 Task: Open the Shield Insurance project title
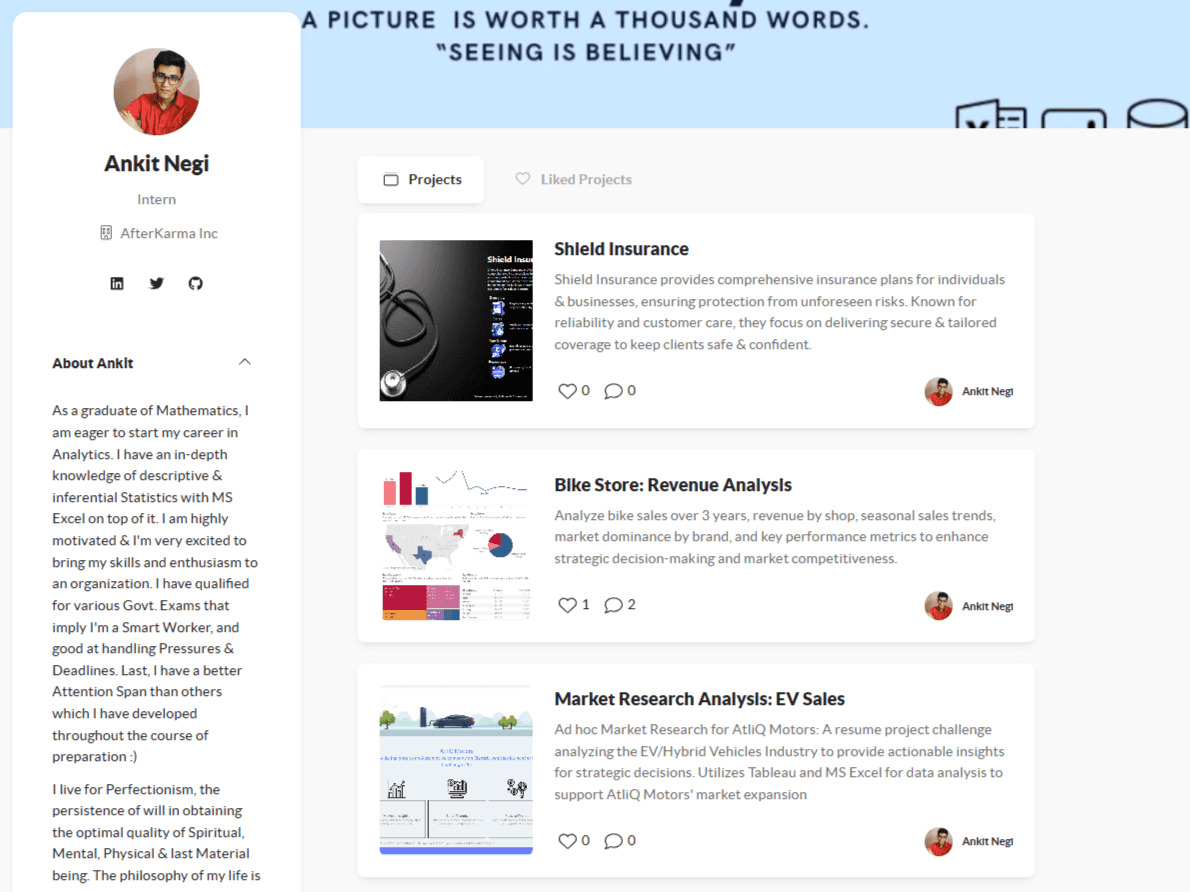click(621, 249)
